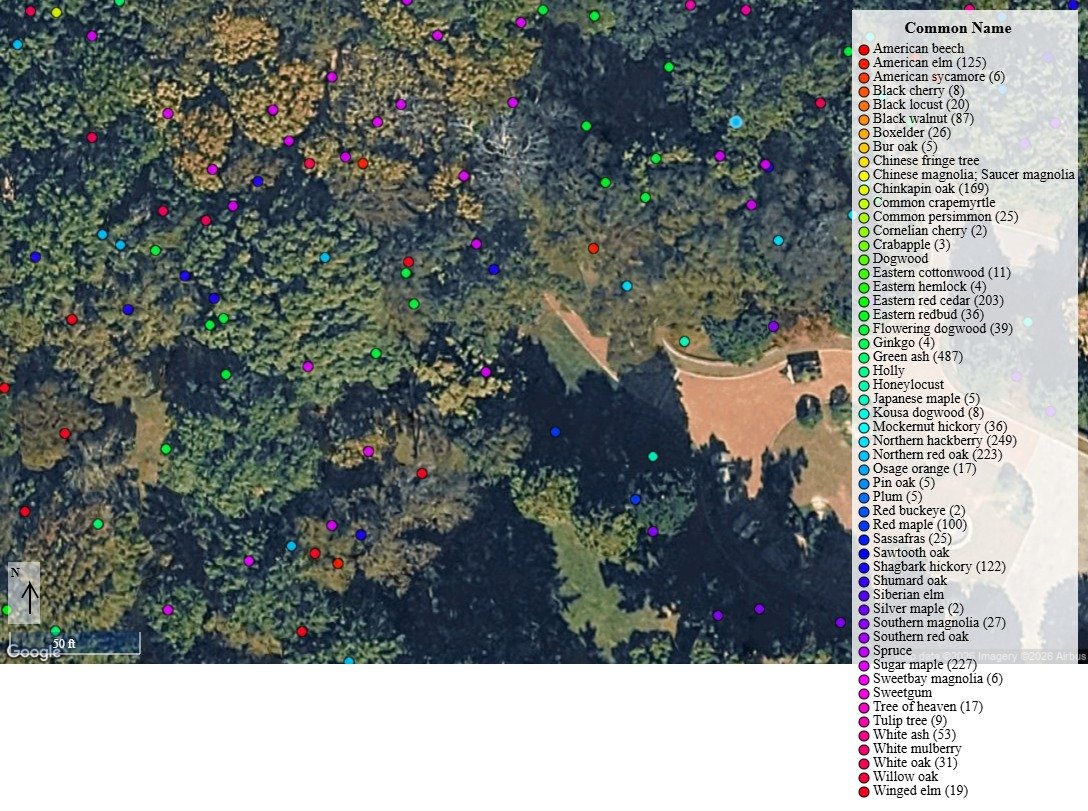Click the Eastern red cedar (203) dot
This screenshot has height=811, width=1088.
click(864, 302)
